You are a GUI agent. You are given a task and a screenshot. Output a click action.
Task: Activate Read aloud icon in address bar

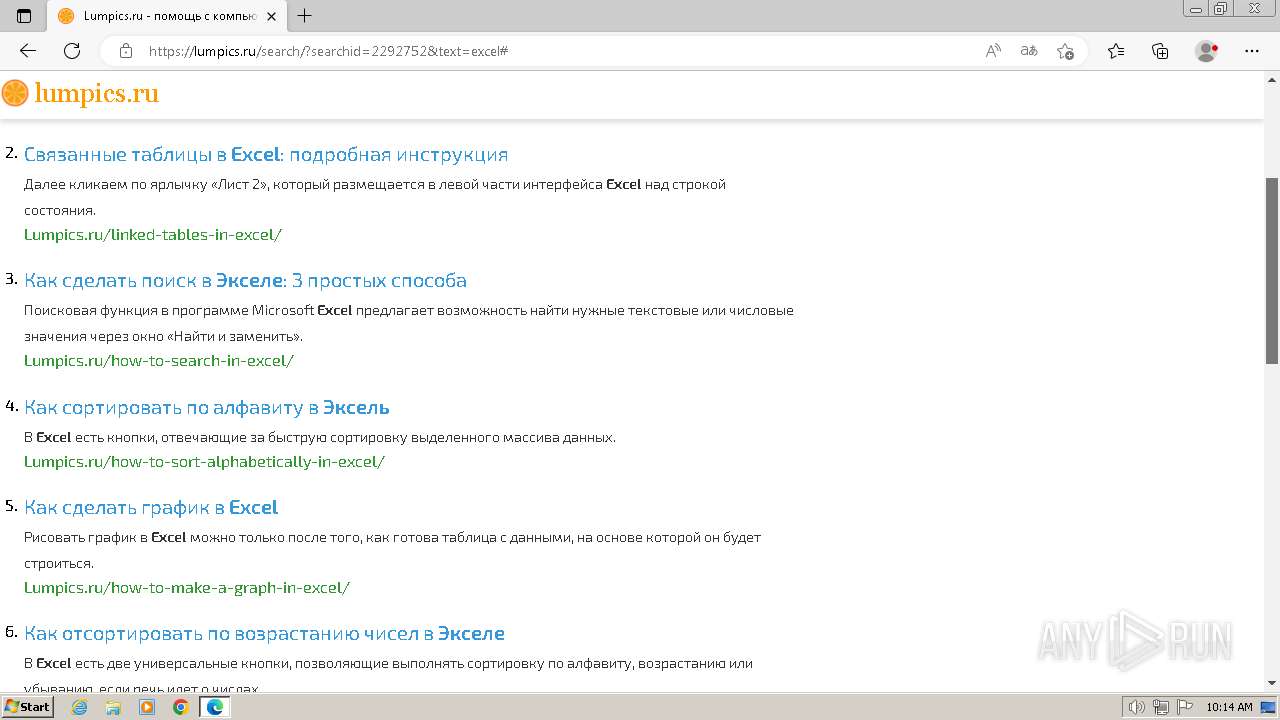(x=993, y=51)
